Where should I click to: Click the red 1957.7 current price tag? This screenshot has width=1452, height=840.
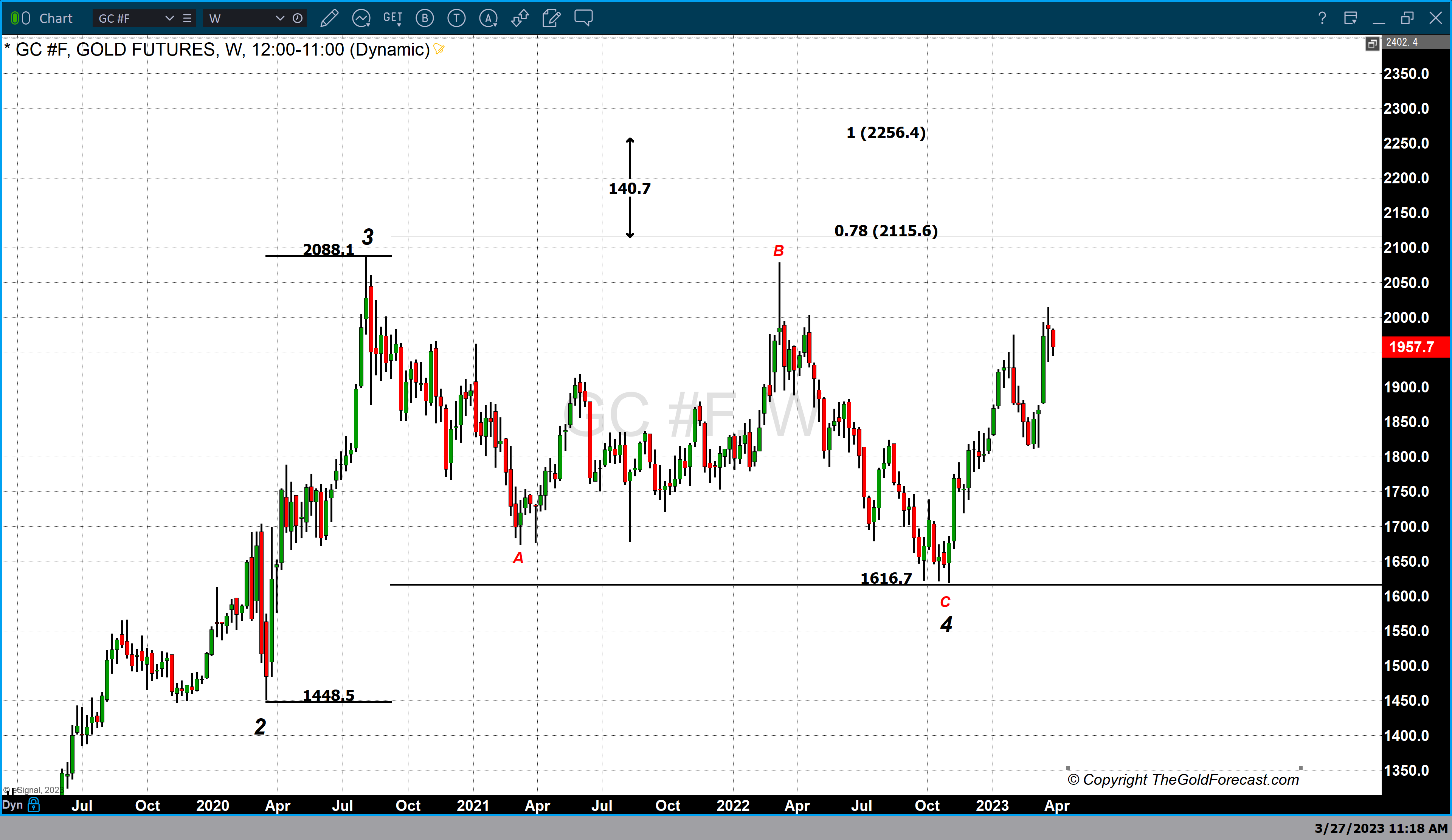[1416, 347]
